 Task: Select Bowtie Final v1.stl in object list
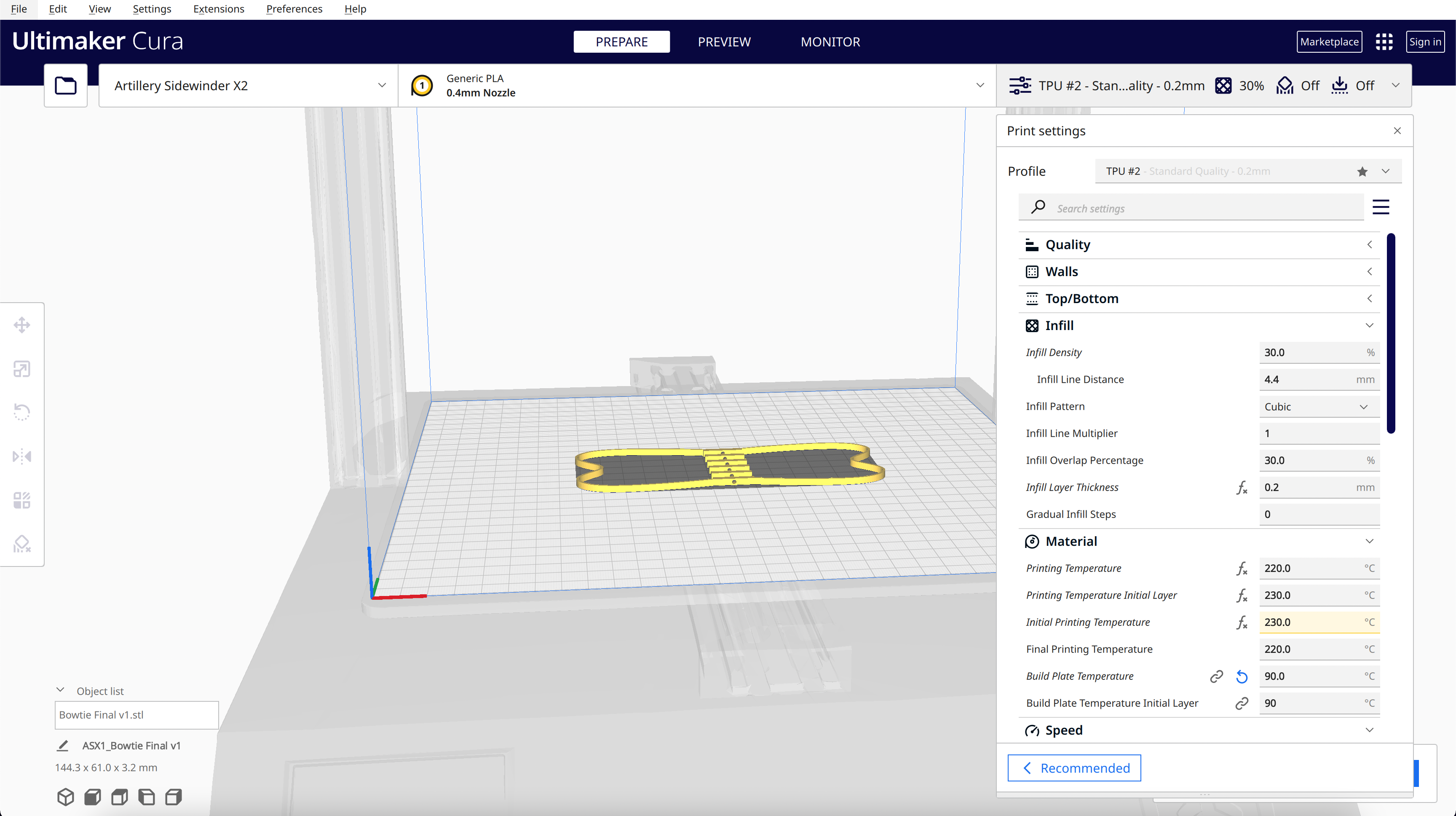tap(136, 715)
